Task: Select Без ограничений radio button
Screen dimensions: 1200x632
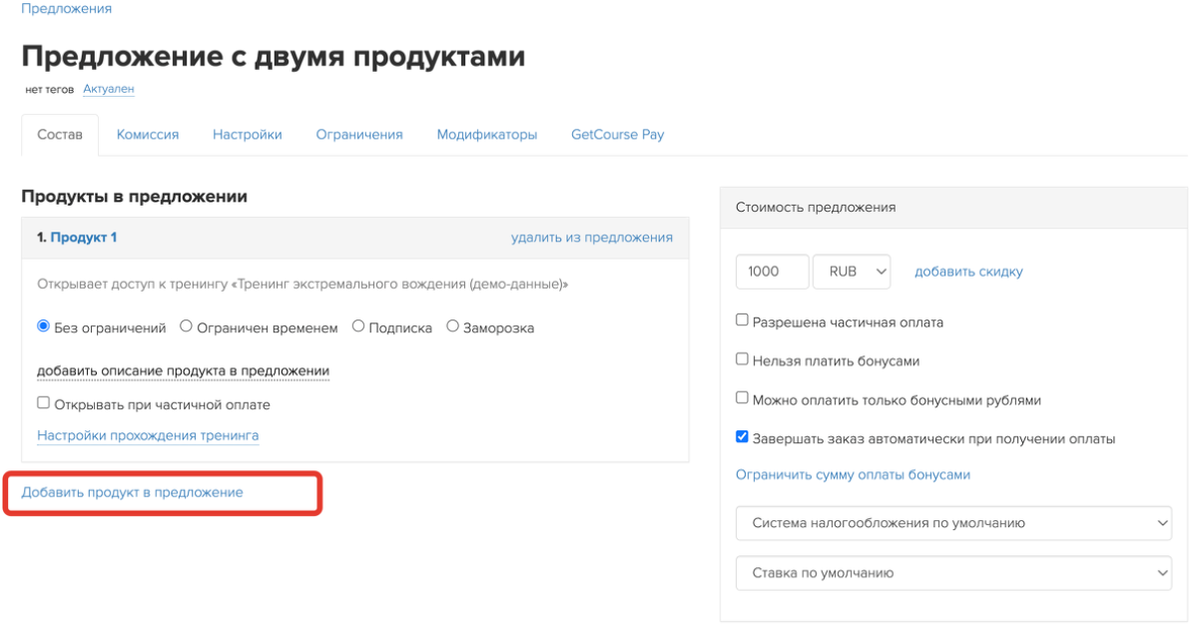Action: 43,326
